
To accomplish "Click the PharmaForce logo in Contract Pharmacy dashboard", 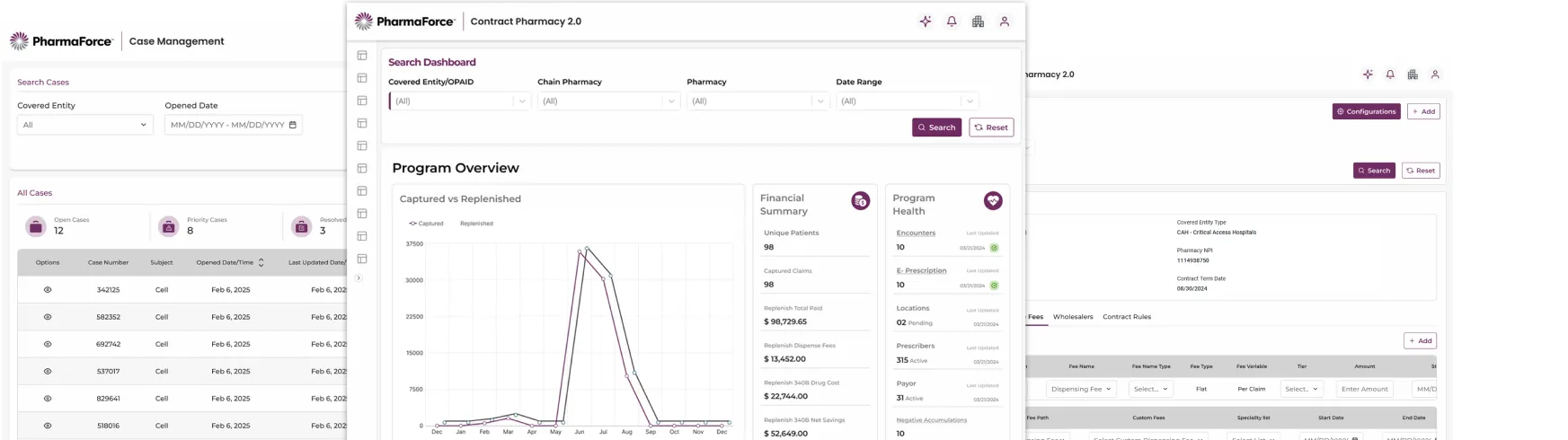I will point(404,22).
